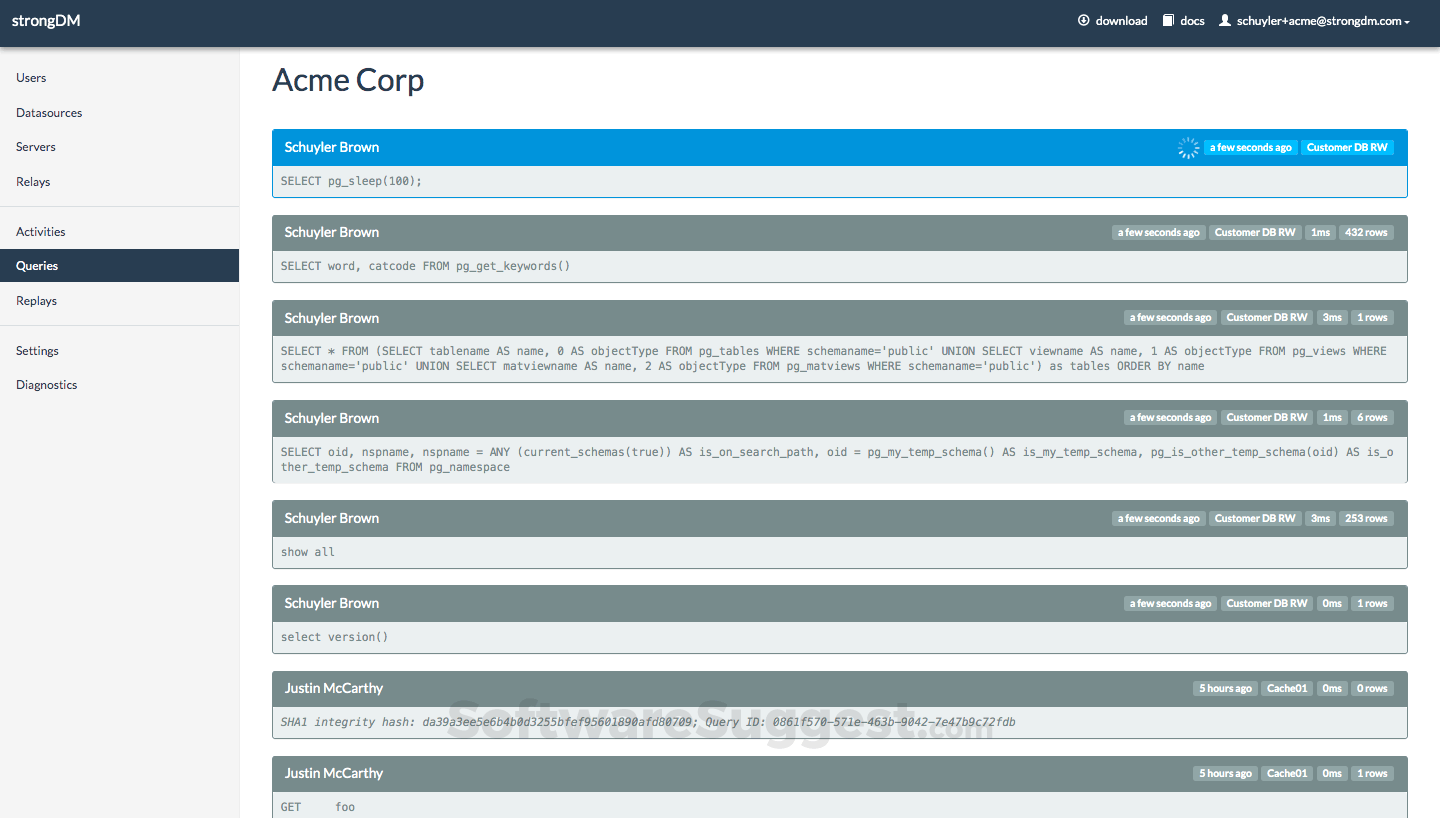Click the strongDM logo
1440x818 pixels.
tap(46, 20)
